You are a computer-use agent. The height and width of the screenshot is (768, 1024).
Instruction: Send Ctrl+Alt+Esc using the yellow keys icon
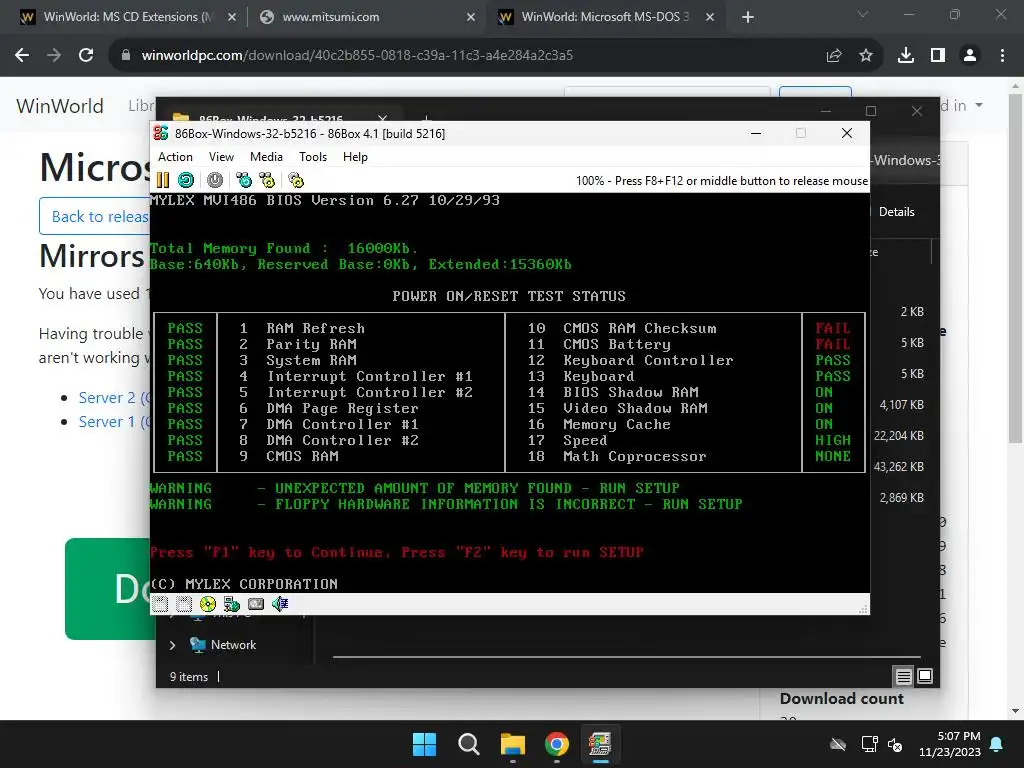pyautogui.click(x=267, y=180)
